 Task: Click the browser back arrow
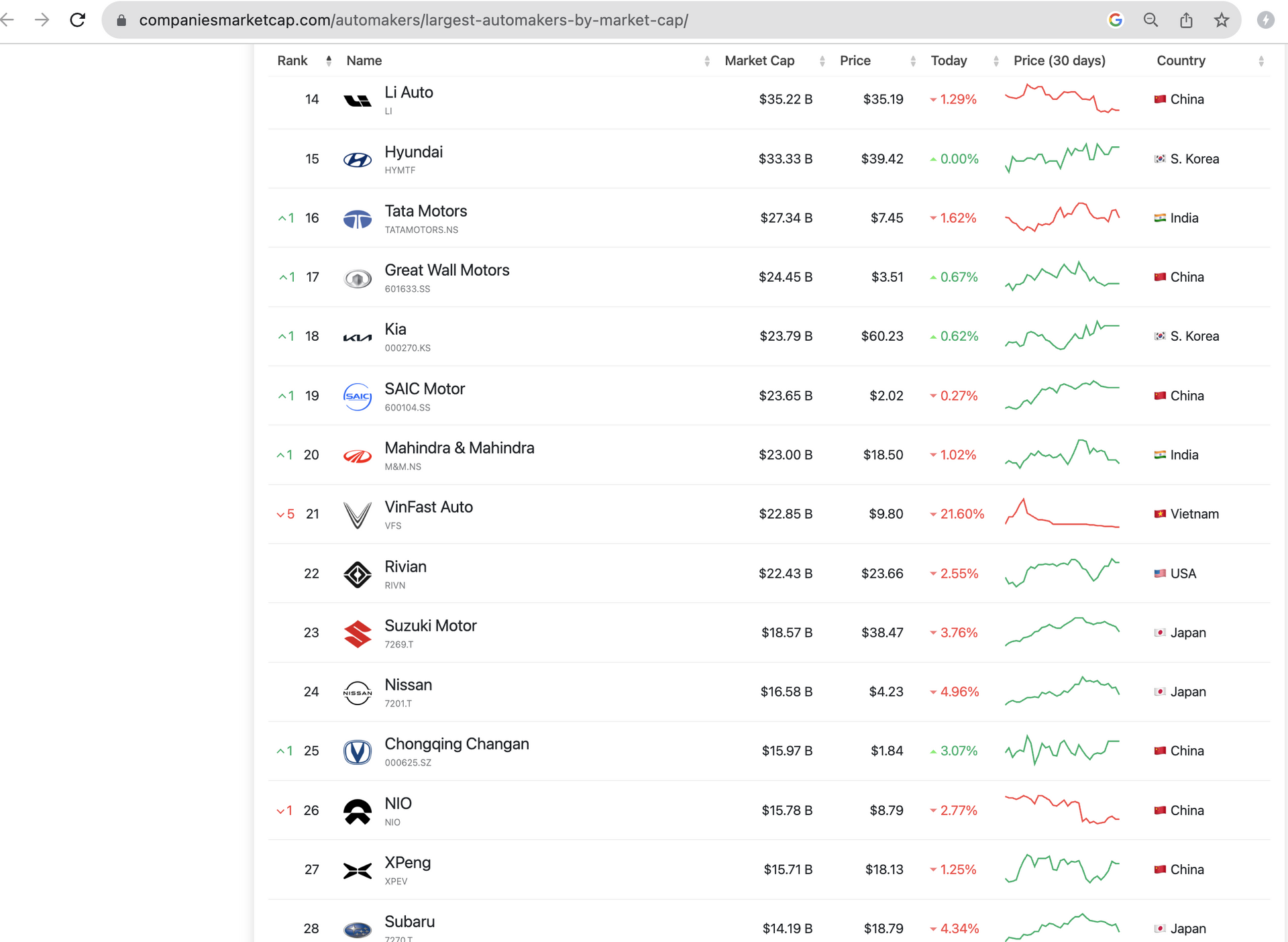point(7,20)
